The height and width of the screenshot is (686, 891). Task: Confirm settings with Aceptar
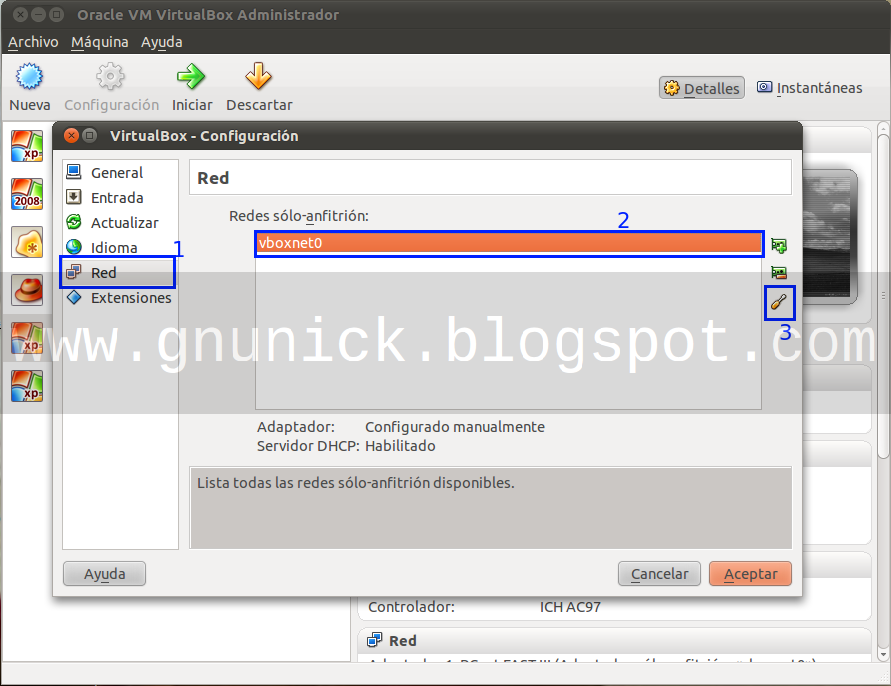(750, 573)
